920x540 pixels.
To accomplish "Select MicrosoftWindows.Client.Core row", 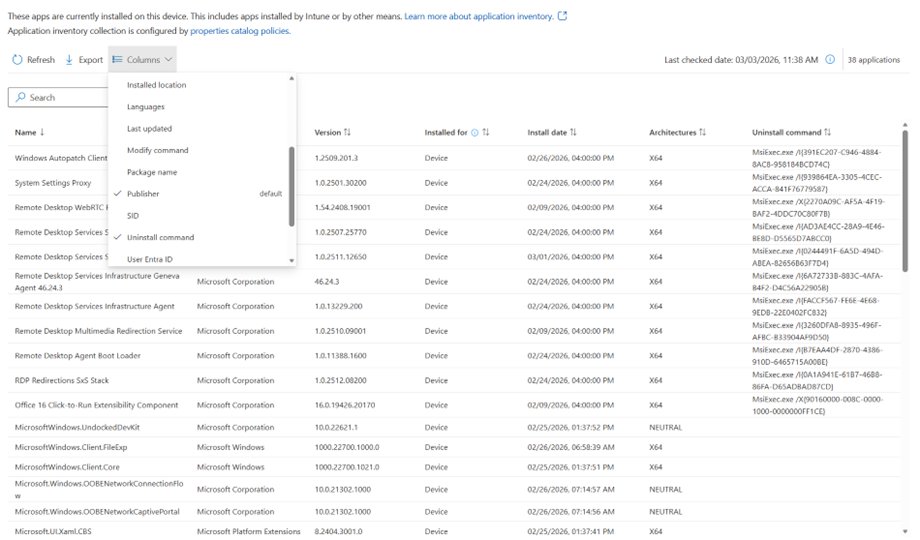I will [x=454, y=467].
